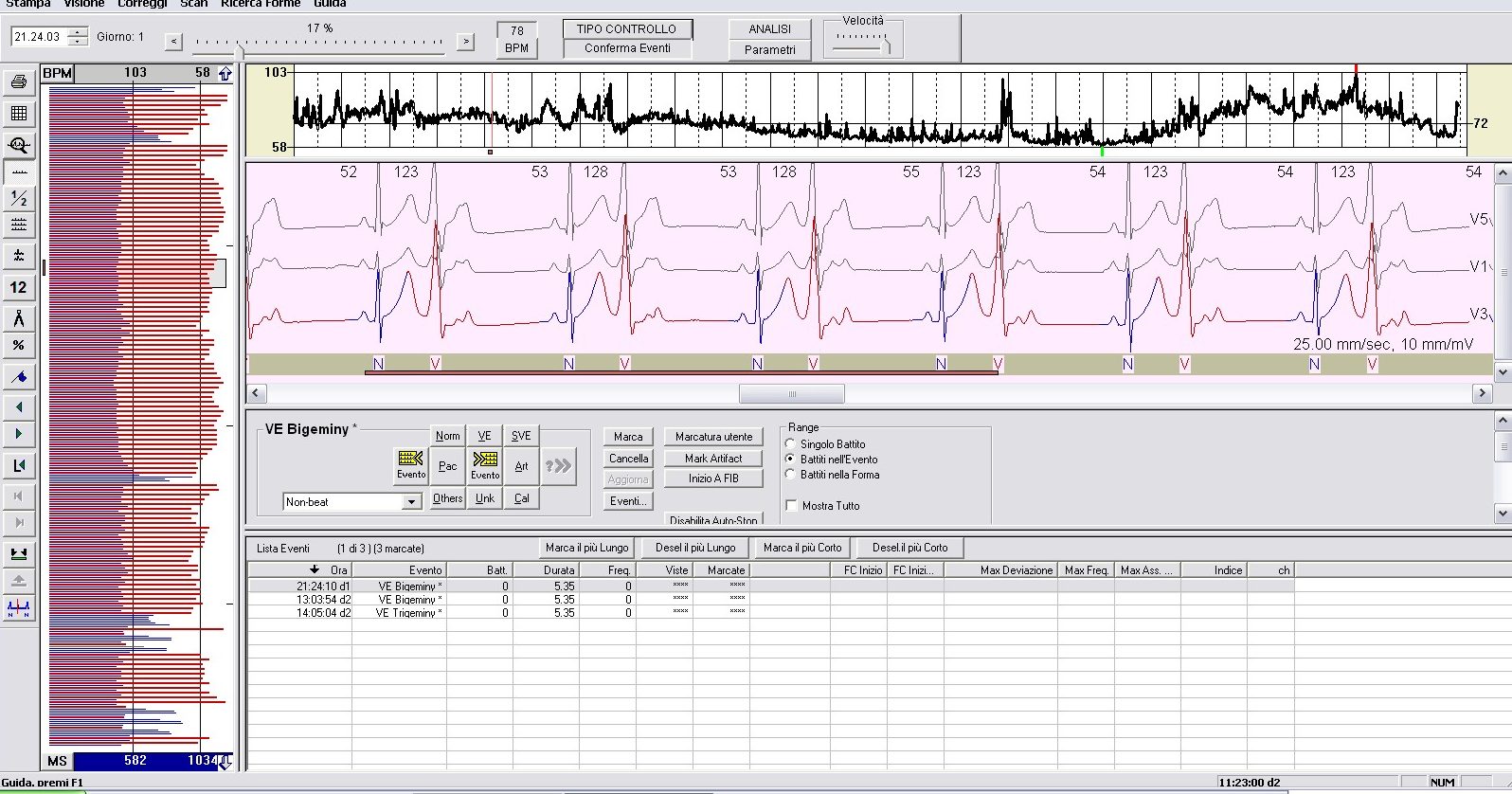Viewport: 1512px width, 794px height.
Task: Click the position slider left arrow
Action: pos(173,41)
